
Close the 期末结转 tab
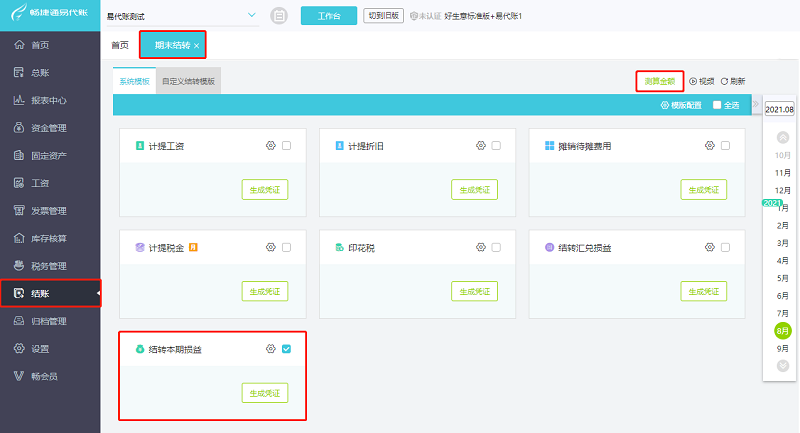(x=196, y=46)
